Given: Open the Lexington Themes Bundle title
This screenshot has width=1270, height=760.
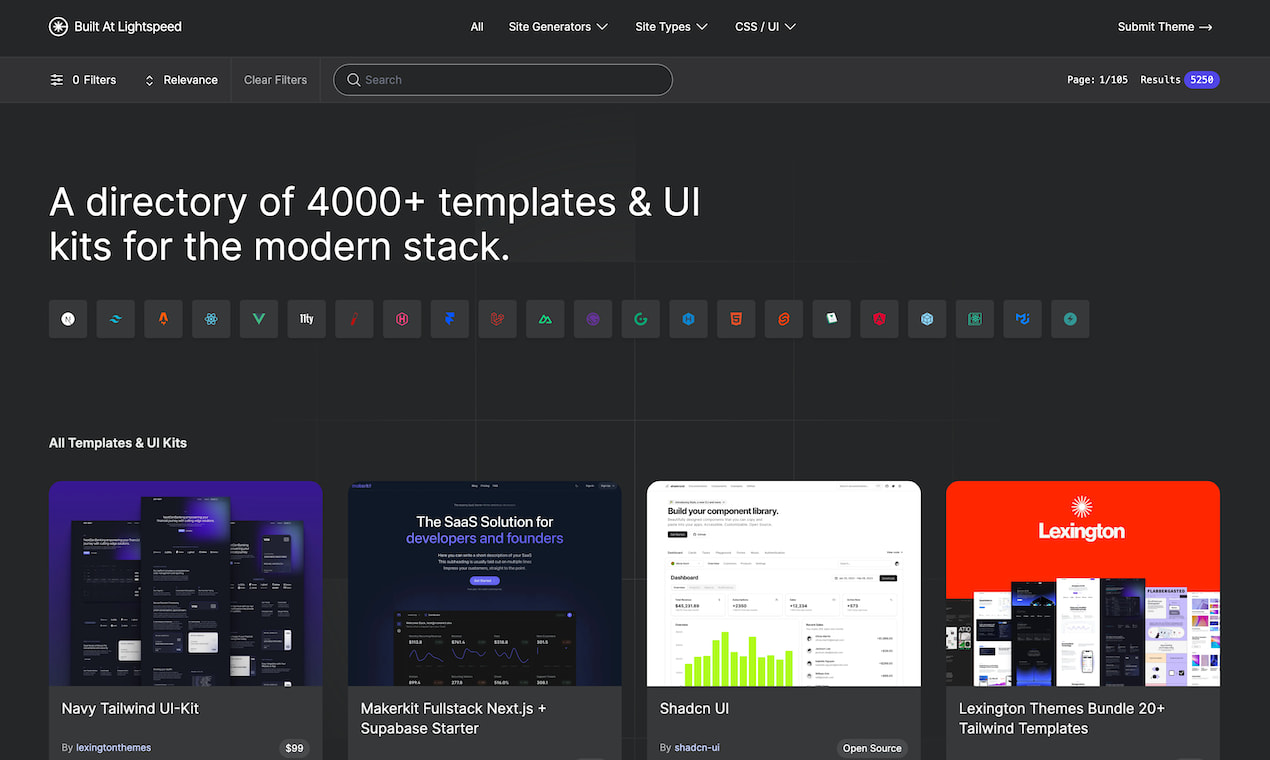Looking at the screenshot, I should [1062, 718].
